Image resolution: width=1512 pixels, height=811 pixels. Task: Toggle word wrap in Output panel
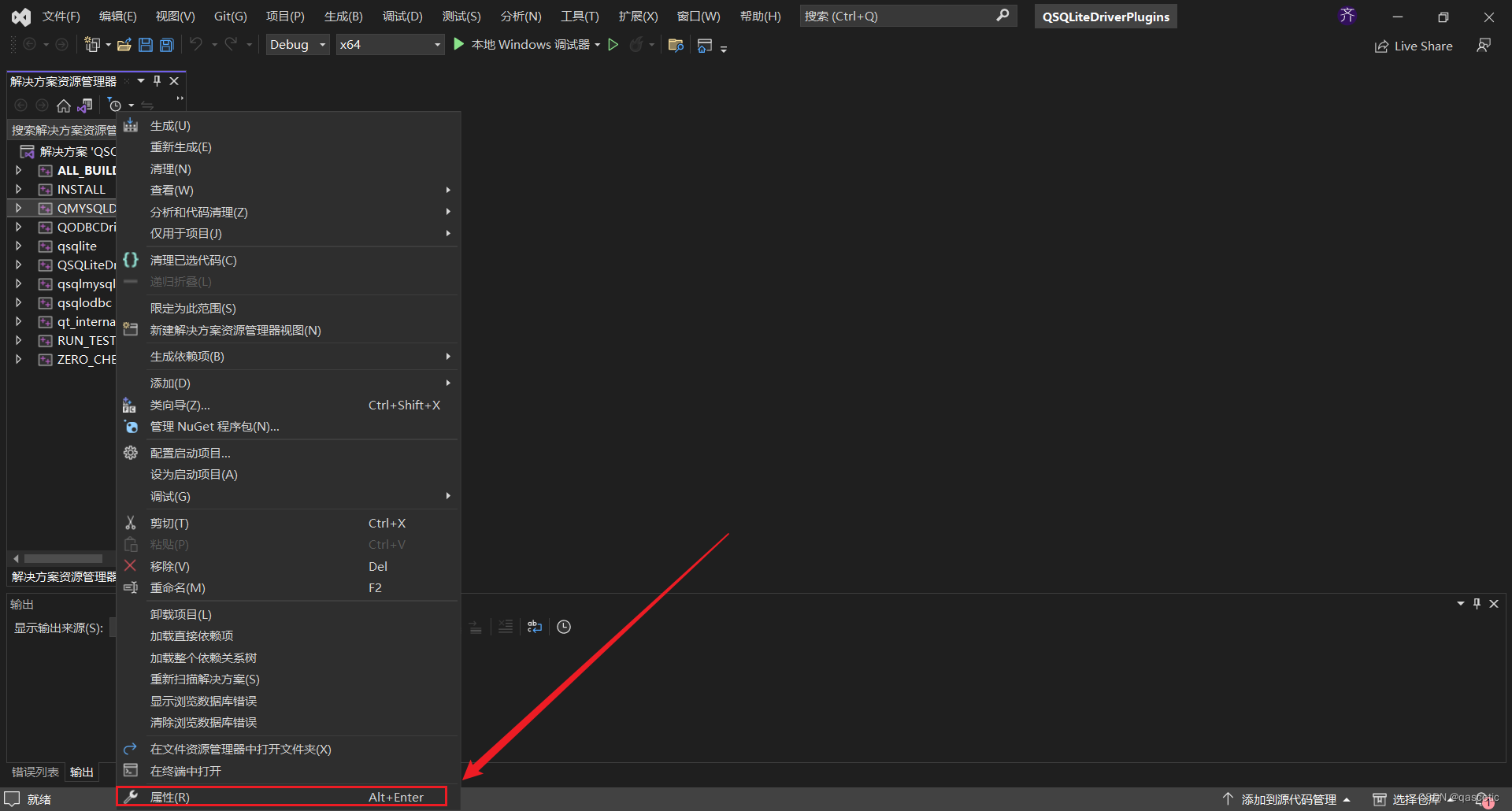[535, 627]
